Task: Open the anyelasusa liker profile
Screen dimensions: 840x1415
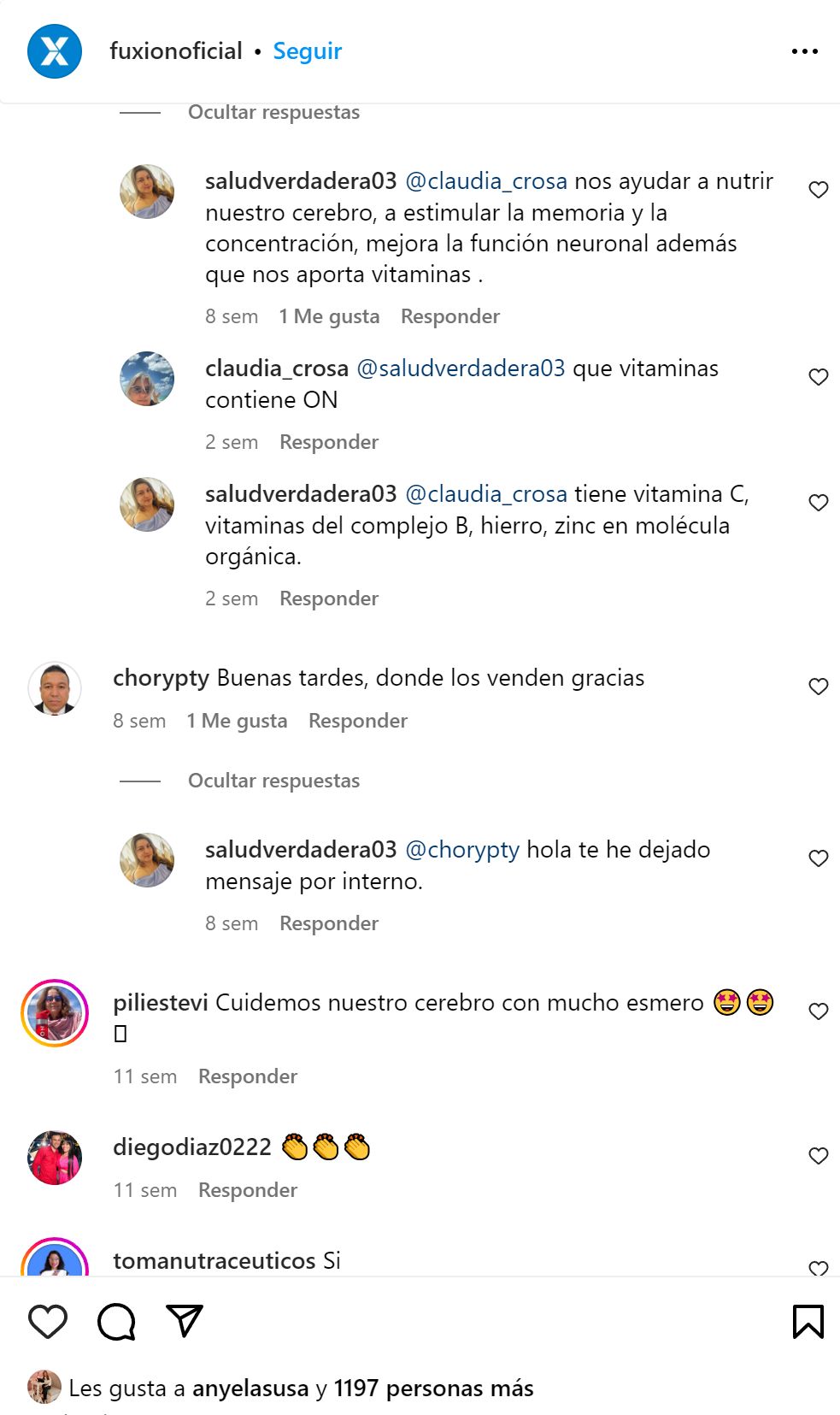Action: [x=250, y=1388]
